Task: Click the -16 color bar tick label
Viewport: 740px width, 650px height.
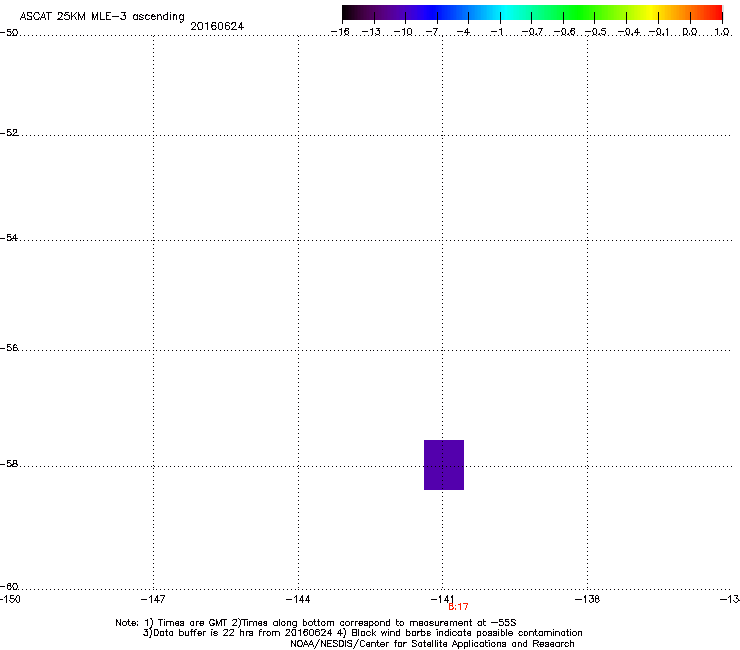Action: click(x=340, y=32)
